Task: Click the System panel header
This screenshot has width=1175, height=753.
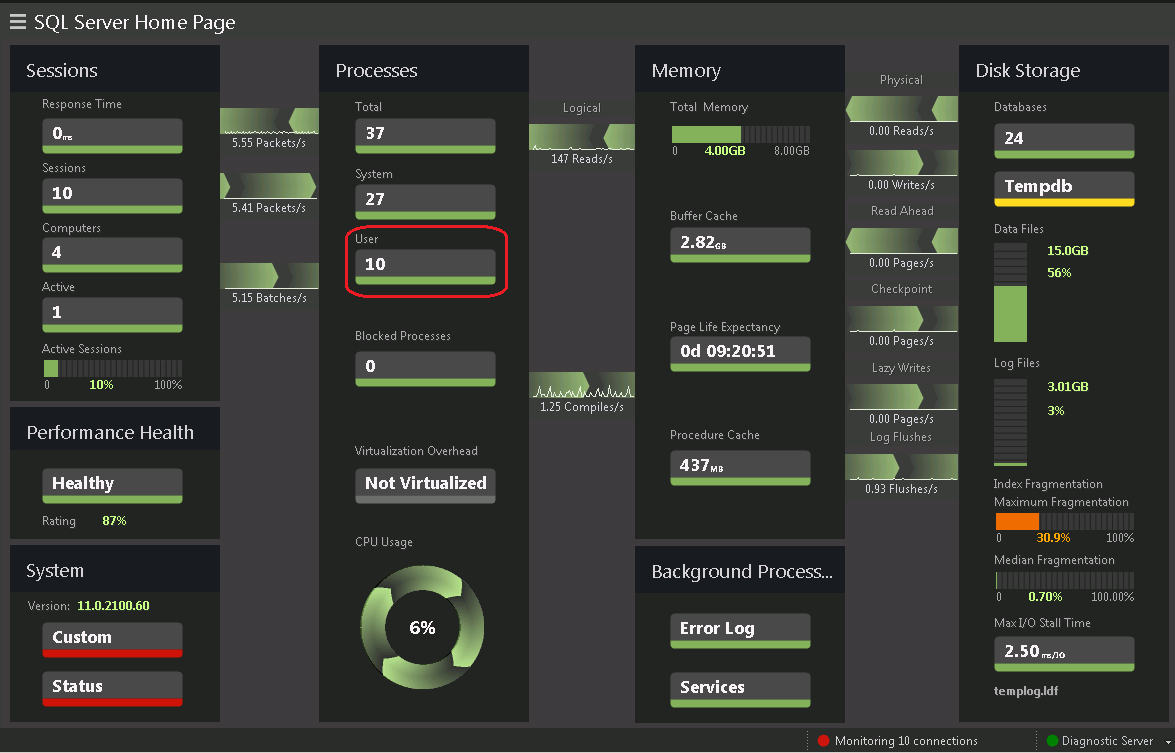Action: [115, 569]
